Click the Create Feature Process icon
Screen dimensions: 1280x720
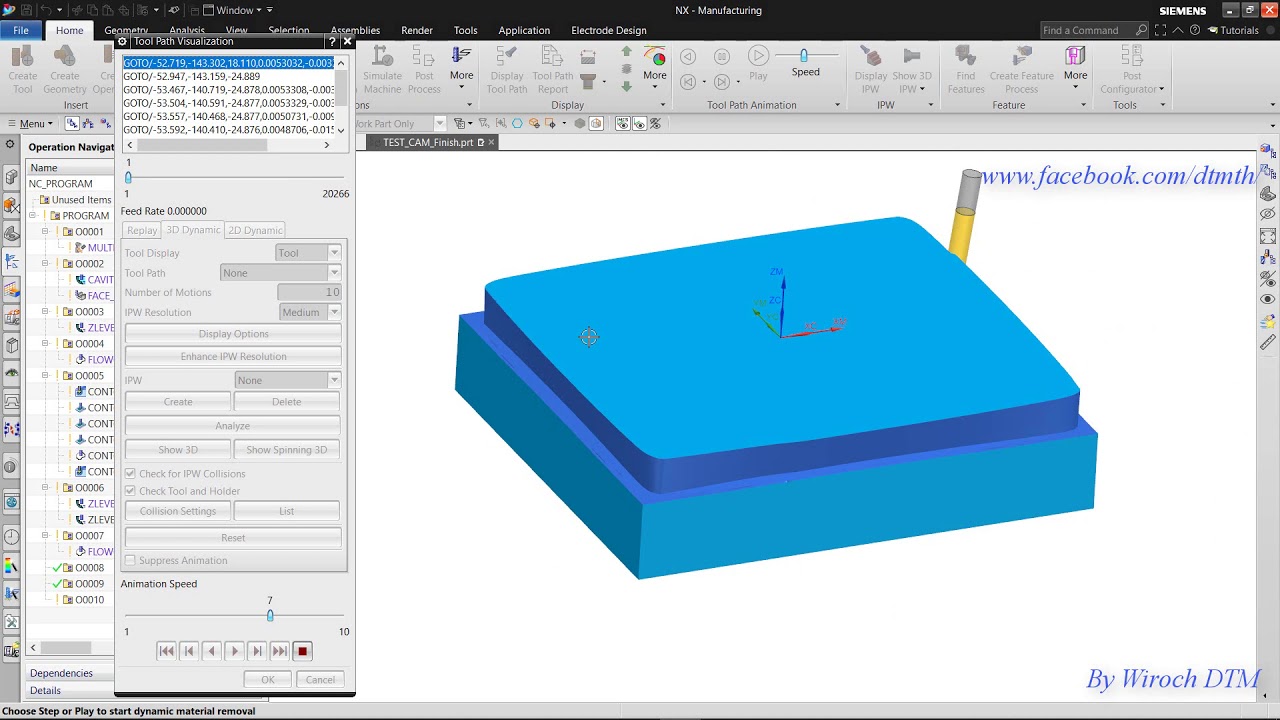[x=1021, y=56]
